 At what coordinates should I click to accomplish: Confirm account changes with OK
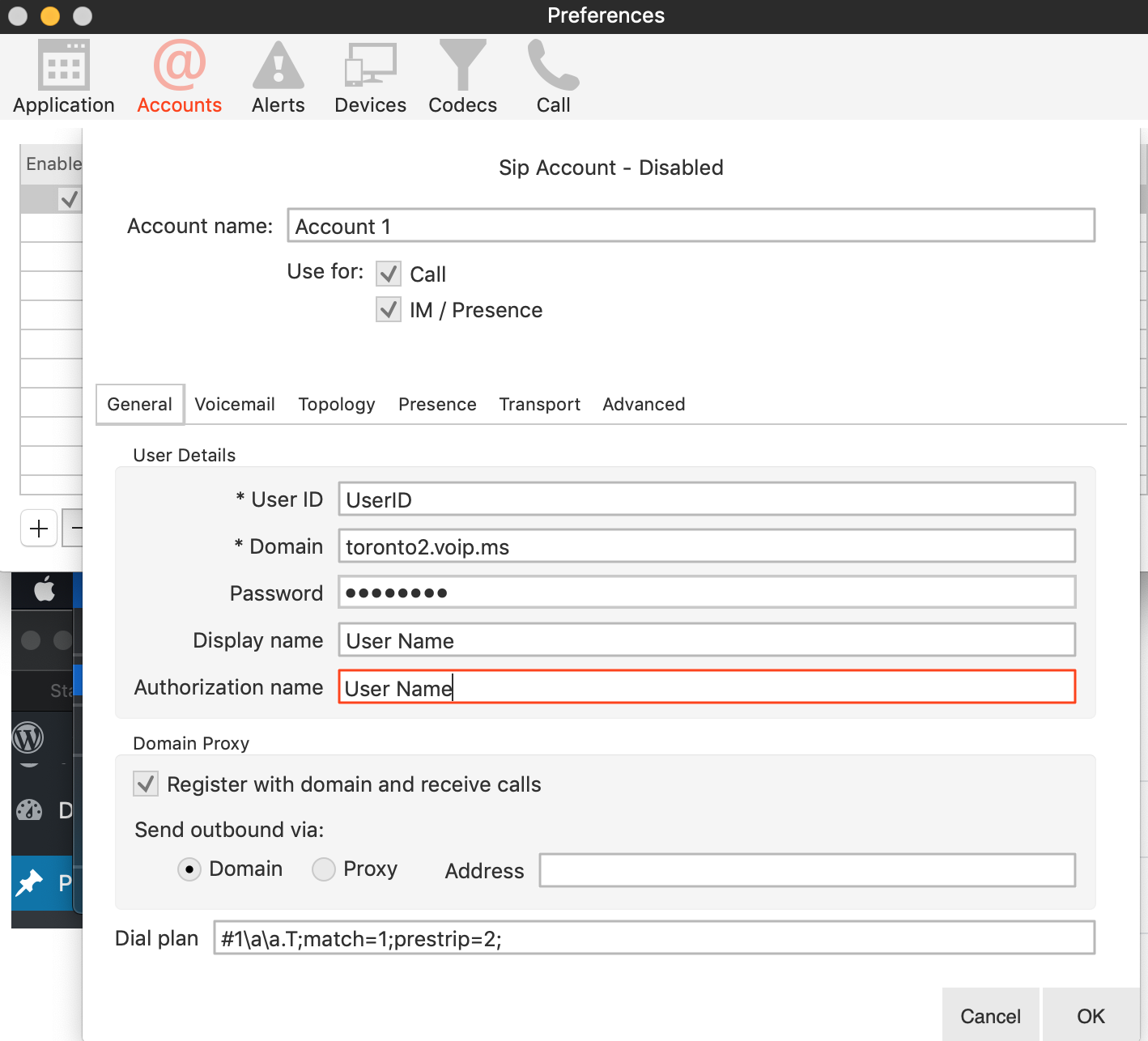tap(1091, 1015)
